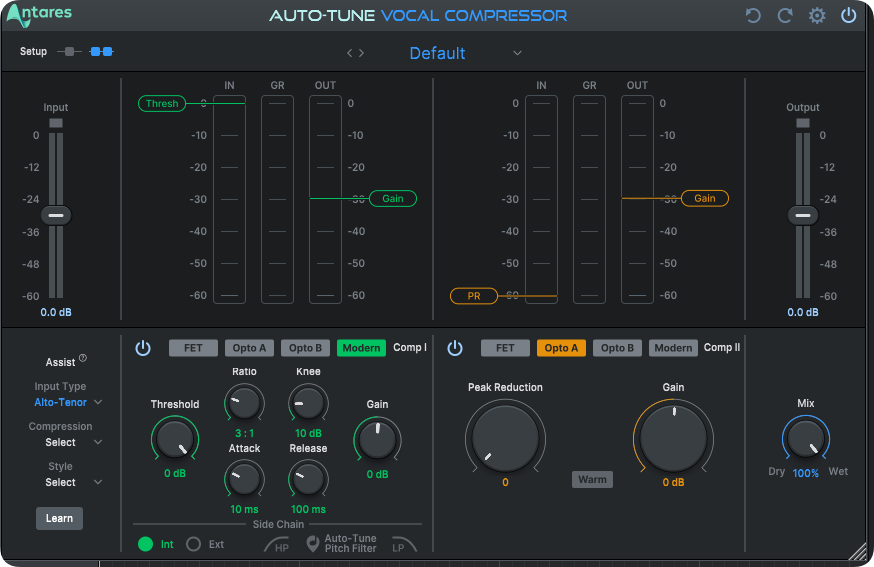The height and width of the screenshot is (567, 874).
Task: Click the Output clip indicator above fader
Action: [803, 123]
